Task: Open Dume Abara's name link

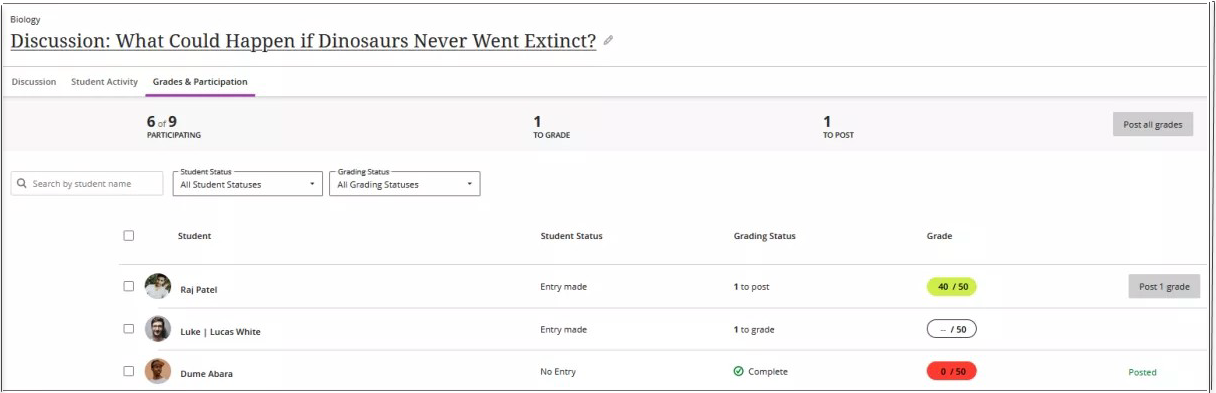Action: pyautogui.click(x=206, y=373)
